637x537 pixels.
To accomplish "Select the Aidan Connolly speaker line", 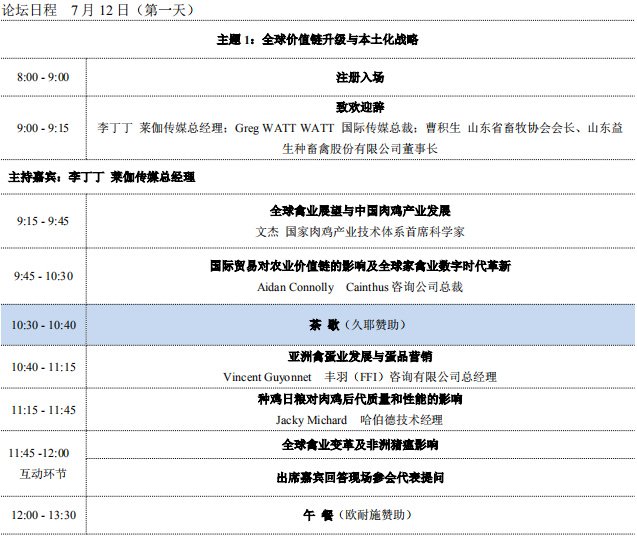I will (x=359, y=287).
